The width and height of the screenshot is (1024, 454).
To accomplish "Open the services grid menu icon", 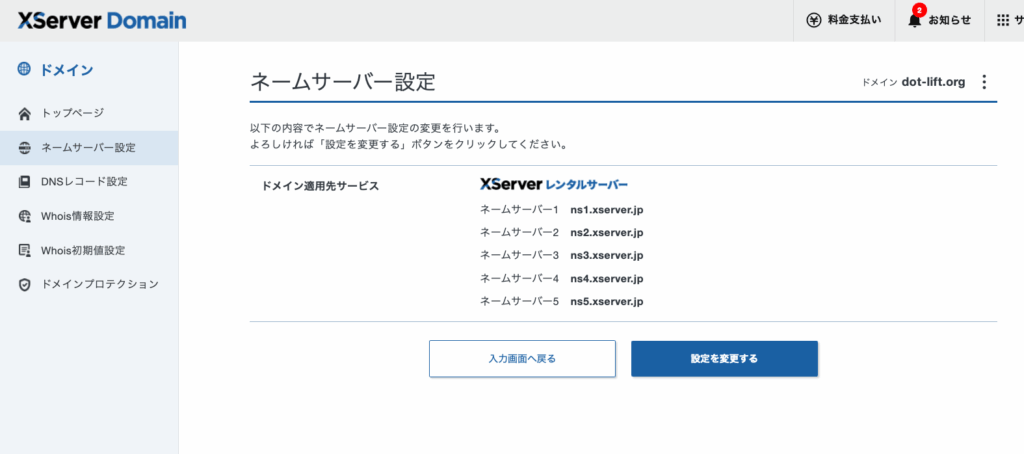I will pyautogui.click(x=1003, y=20).
